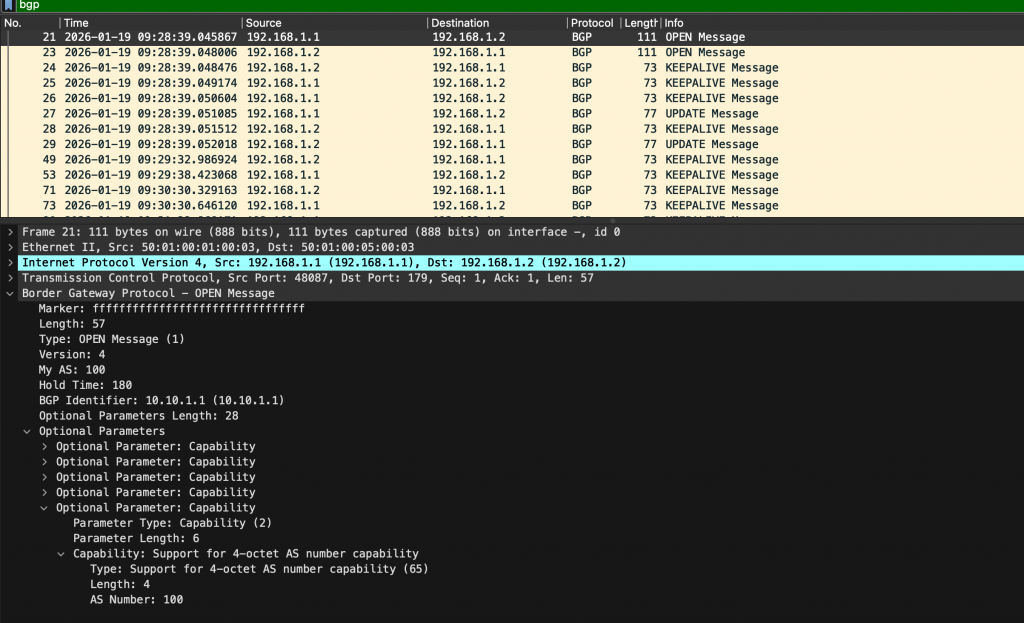Select packet 21 OPEN Message row
The height and width of the screenshot is (623, 1024).
500,37
